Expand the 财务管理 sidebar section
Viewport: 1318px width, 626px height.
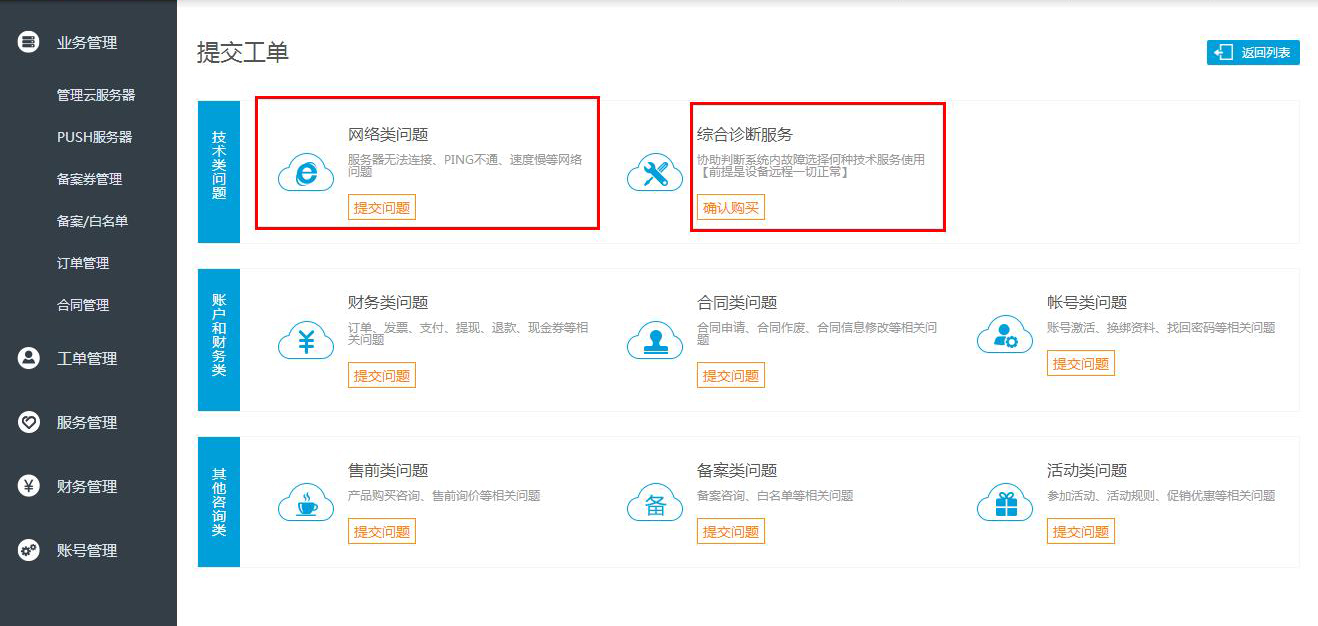click(x=88, y=486)
